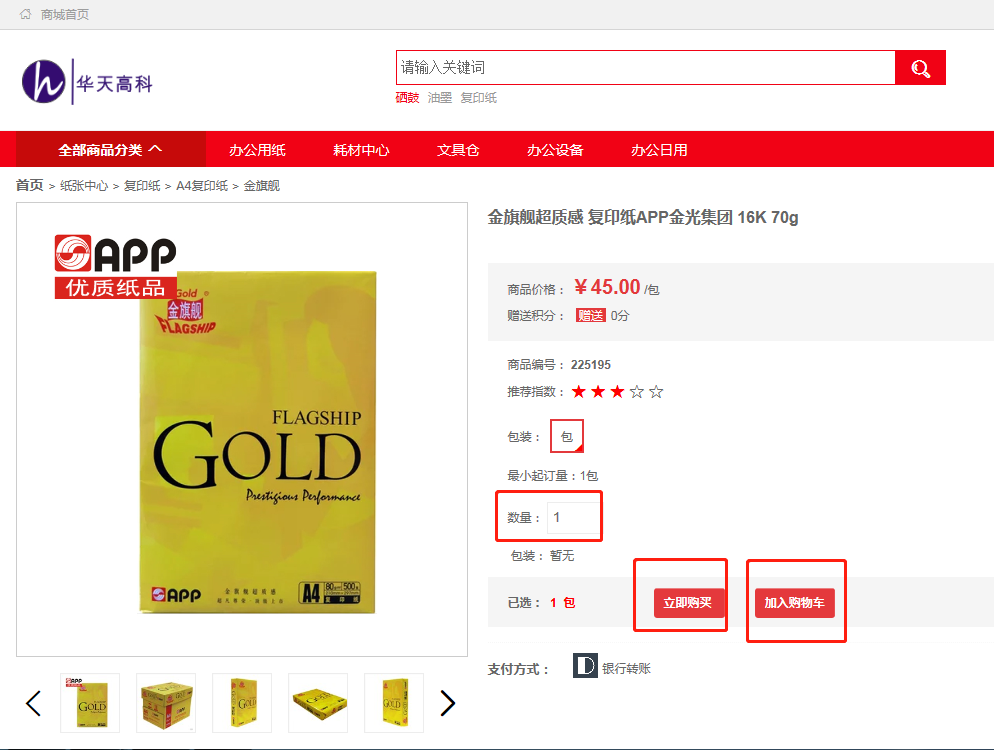Click the red search magnifier icon
This screenshot has width=994, height=750.
point(920,68)
